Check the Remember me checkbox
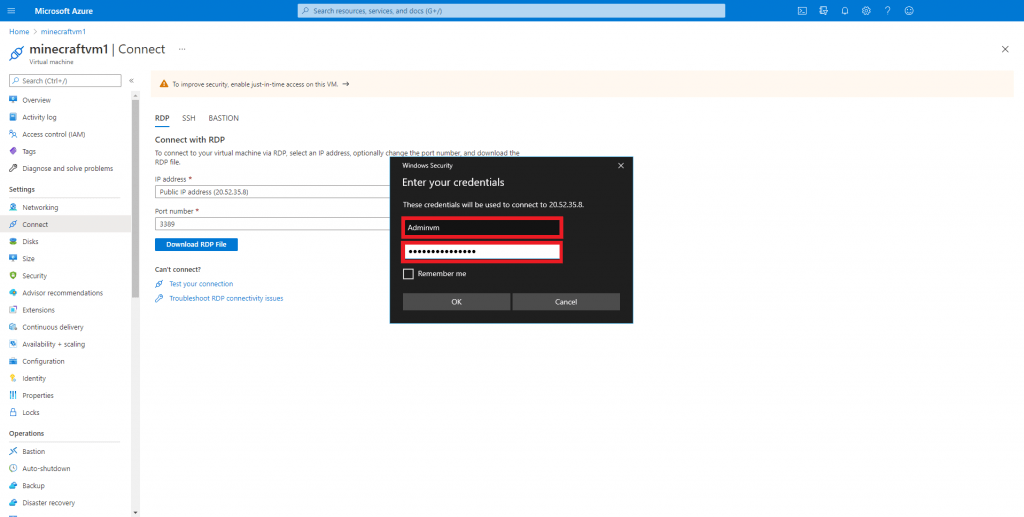This screenshot has width=1024, height=517. coord(408,273)
